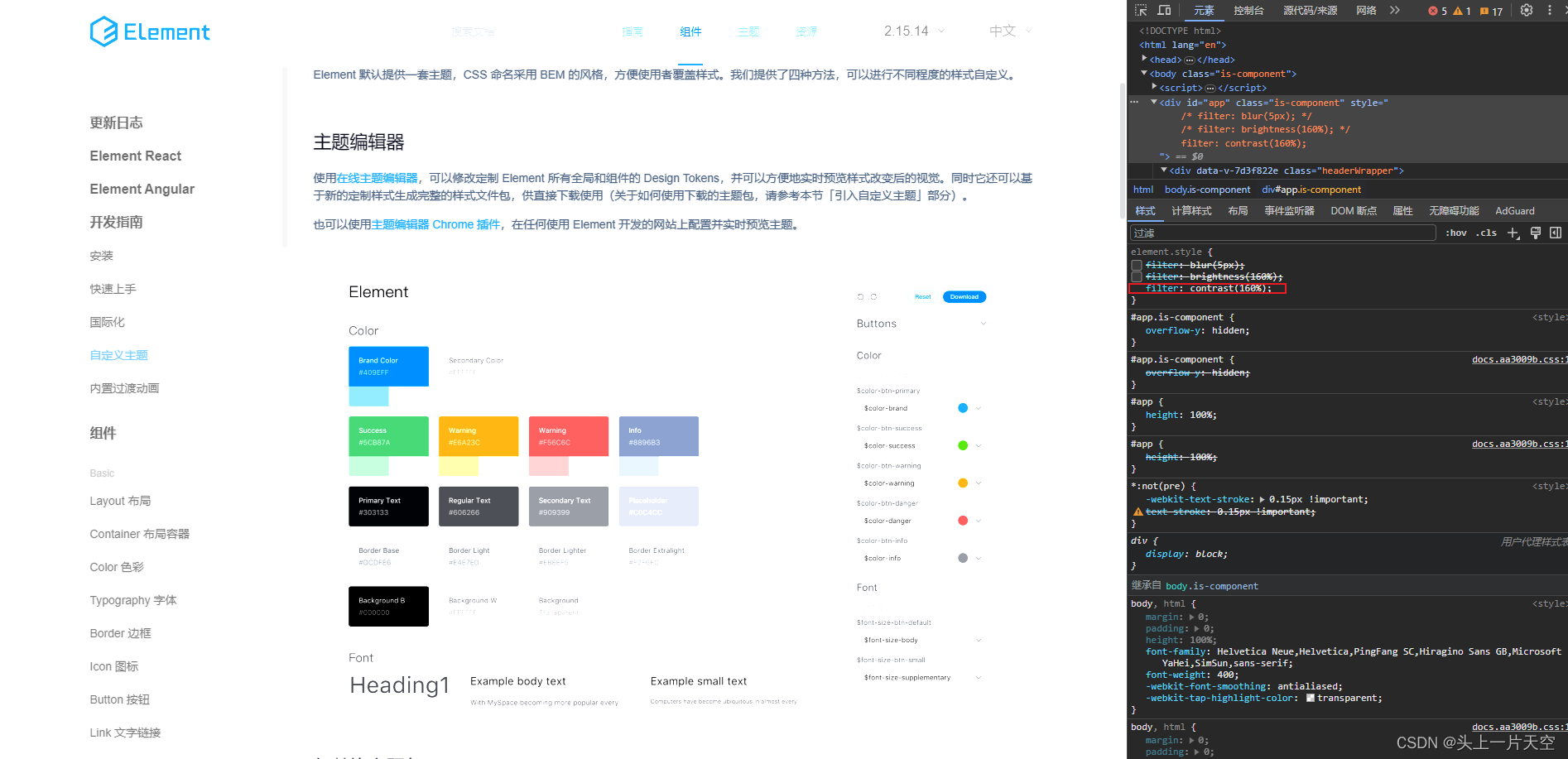1568x759 pixels.
Task: Expand the $color-brand color options arrow
Action: pyautogui.click(x=978, y=407)
